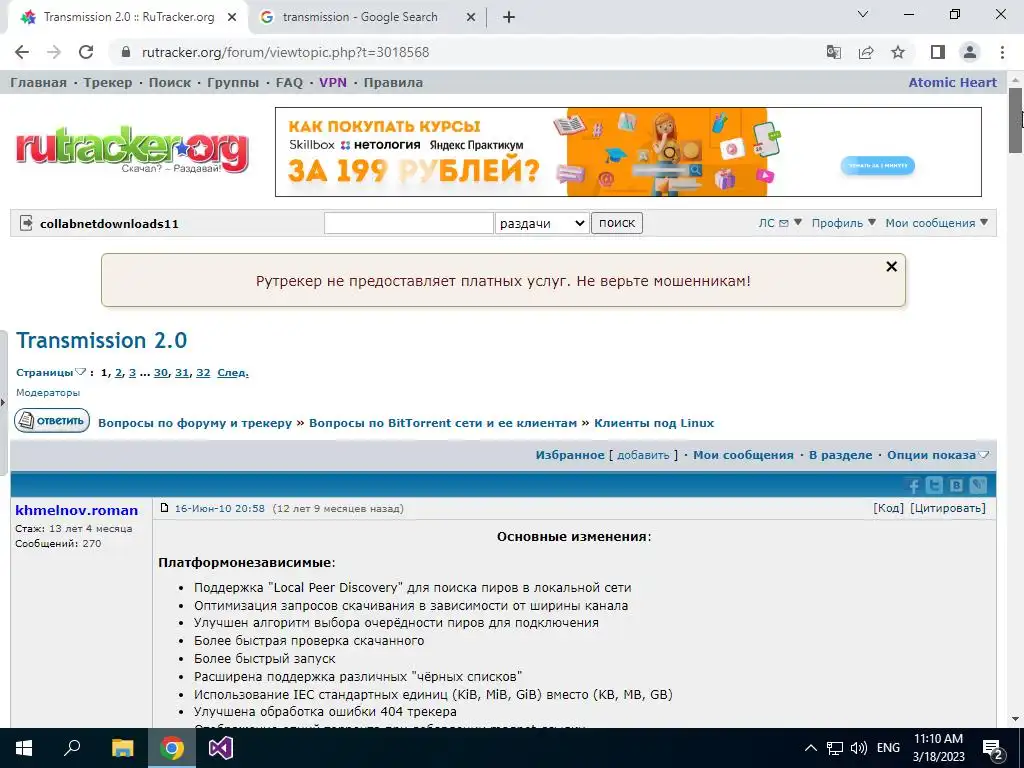Open Windows Start menu
Viewport: 1024px width, 768px height.
pos(24,748)
